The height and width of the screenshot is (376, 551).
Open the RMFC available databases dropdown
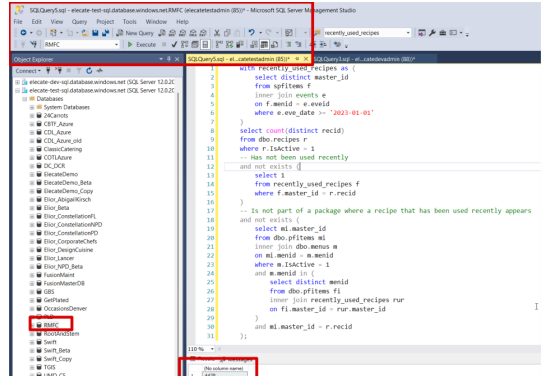coord(116,44)
